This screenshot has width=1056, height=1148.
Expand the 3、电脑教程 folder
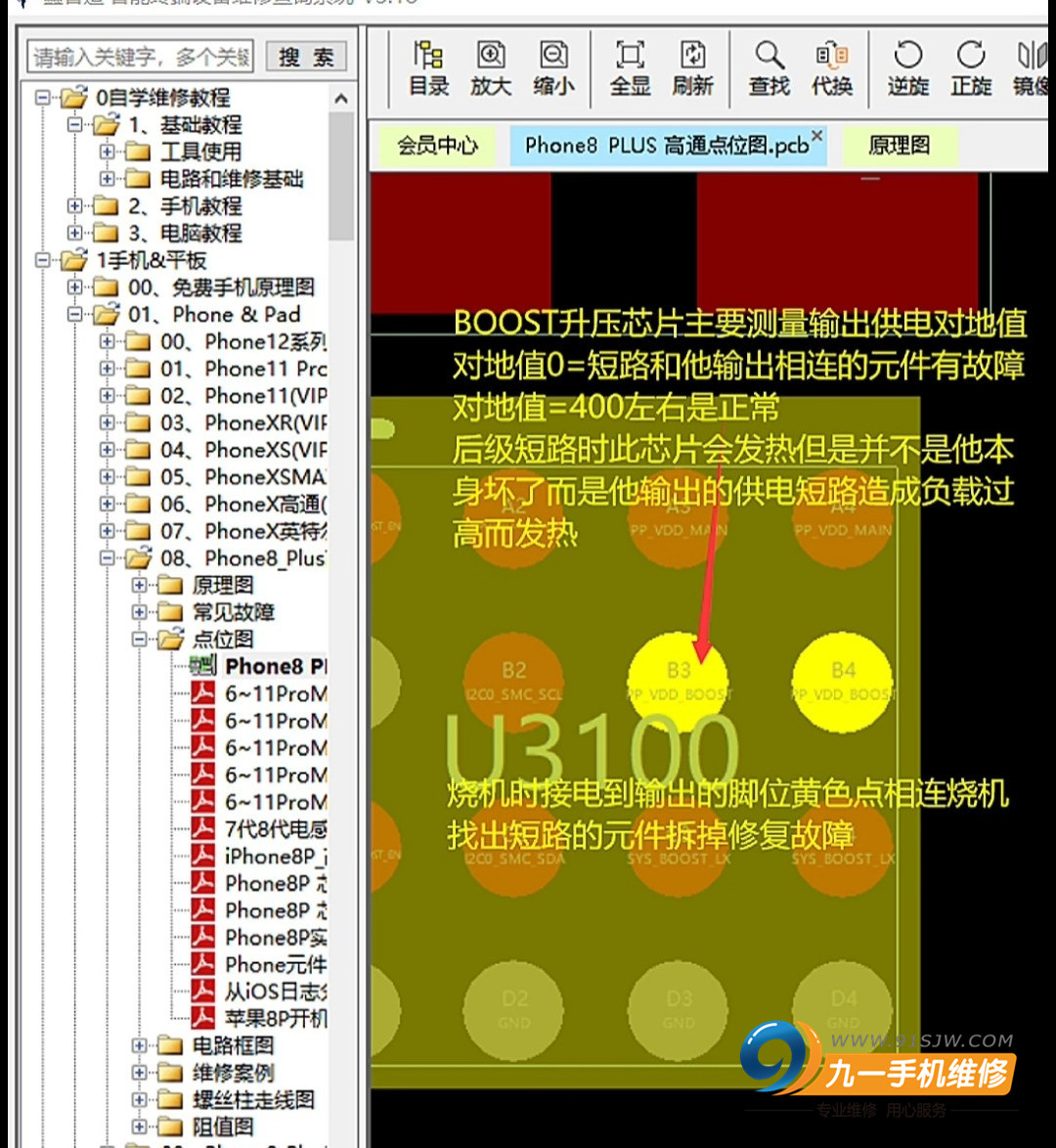74,232
